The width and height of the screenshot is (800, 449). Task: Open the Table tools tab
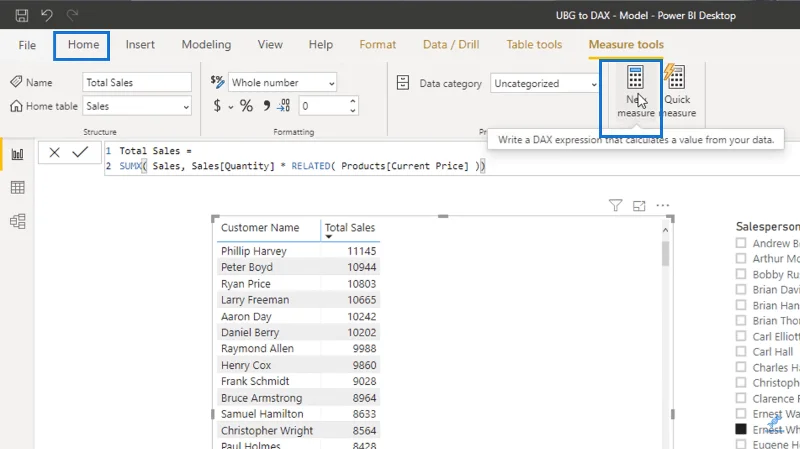pos(534,44)
